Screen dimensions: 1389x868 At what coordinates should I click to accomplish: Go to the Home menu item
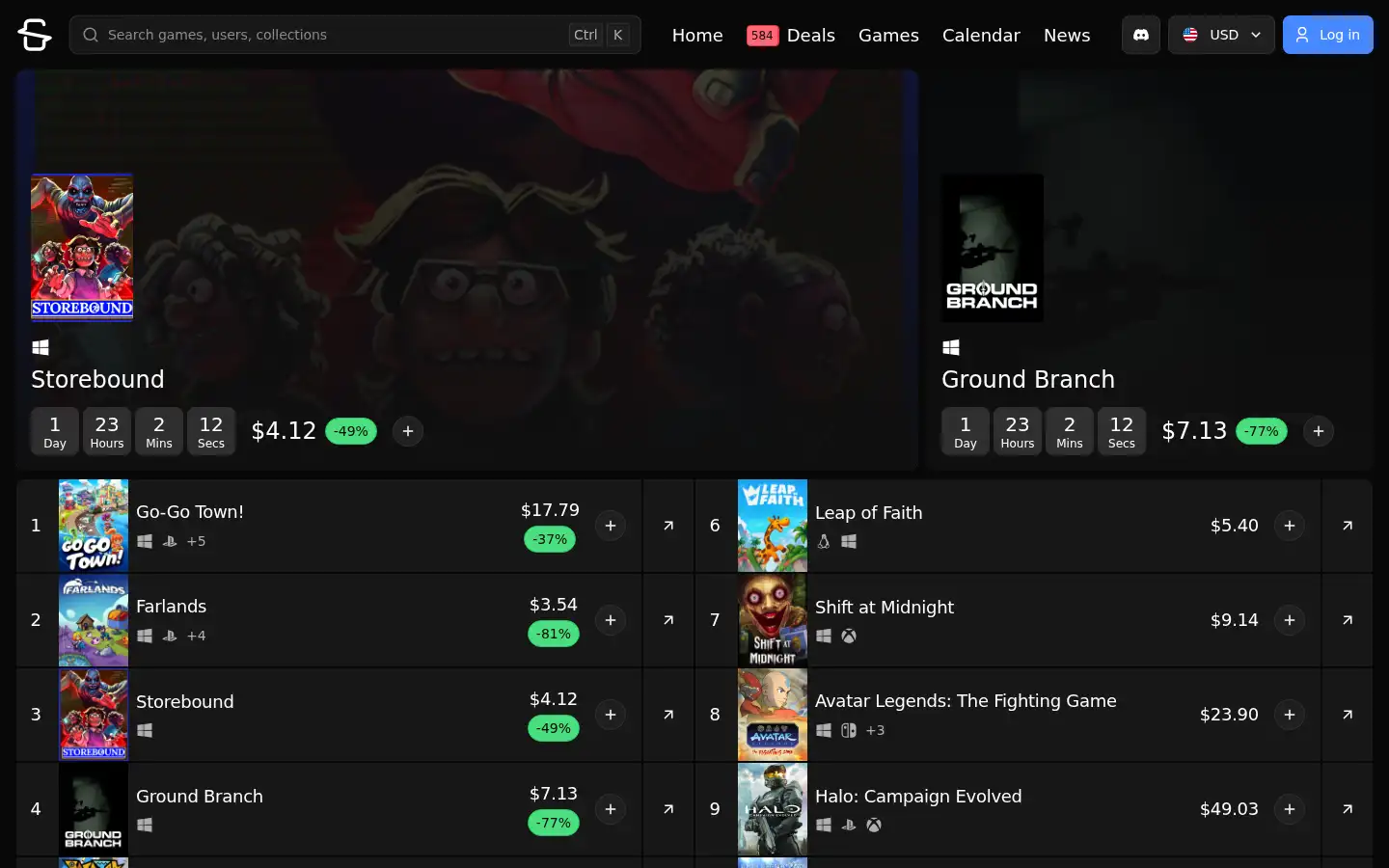tap(697, 35)
